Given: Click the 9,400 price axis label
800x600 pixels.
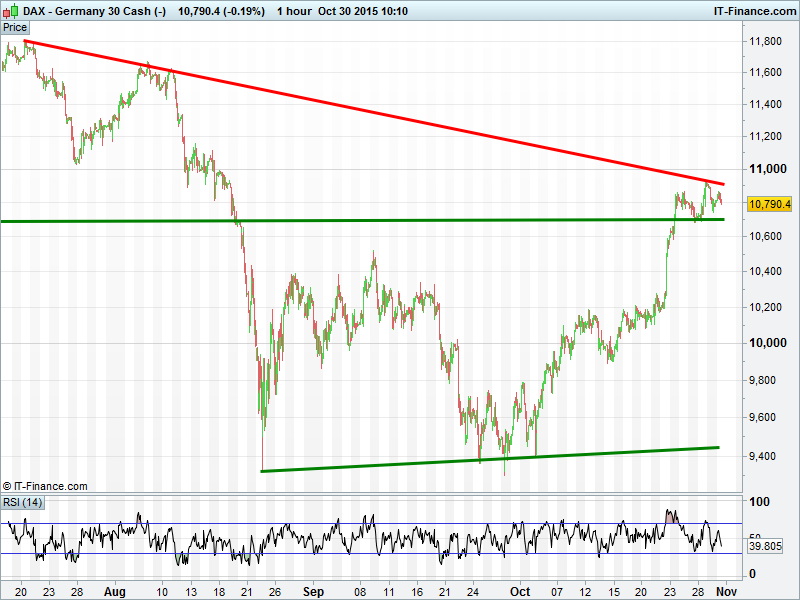Looking at the screenshot, I should (x=762, y=456).
